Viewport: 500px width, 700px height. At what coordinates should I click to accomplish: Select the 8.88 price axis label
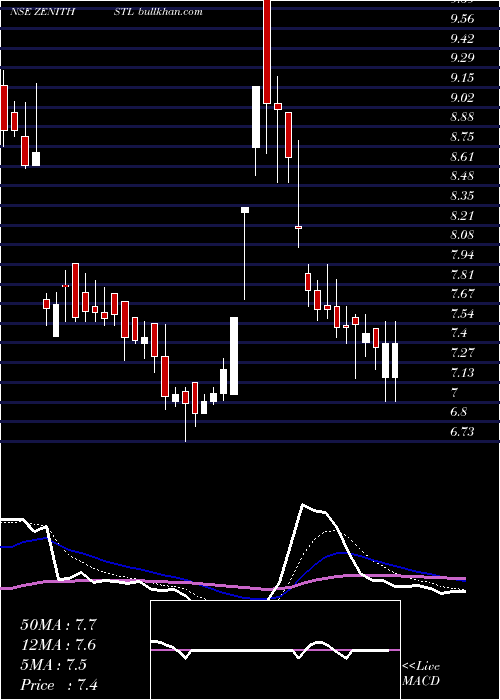[462, 118]
